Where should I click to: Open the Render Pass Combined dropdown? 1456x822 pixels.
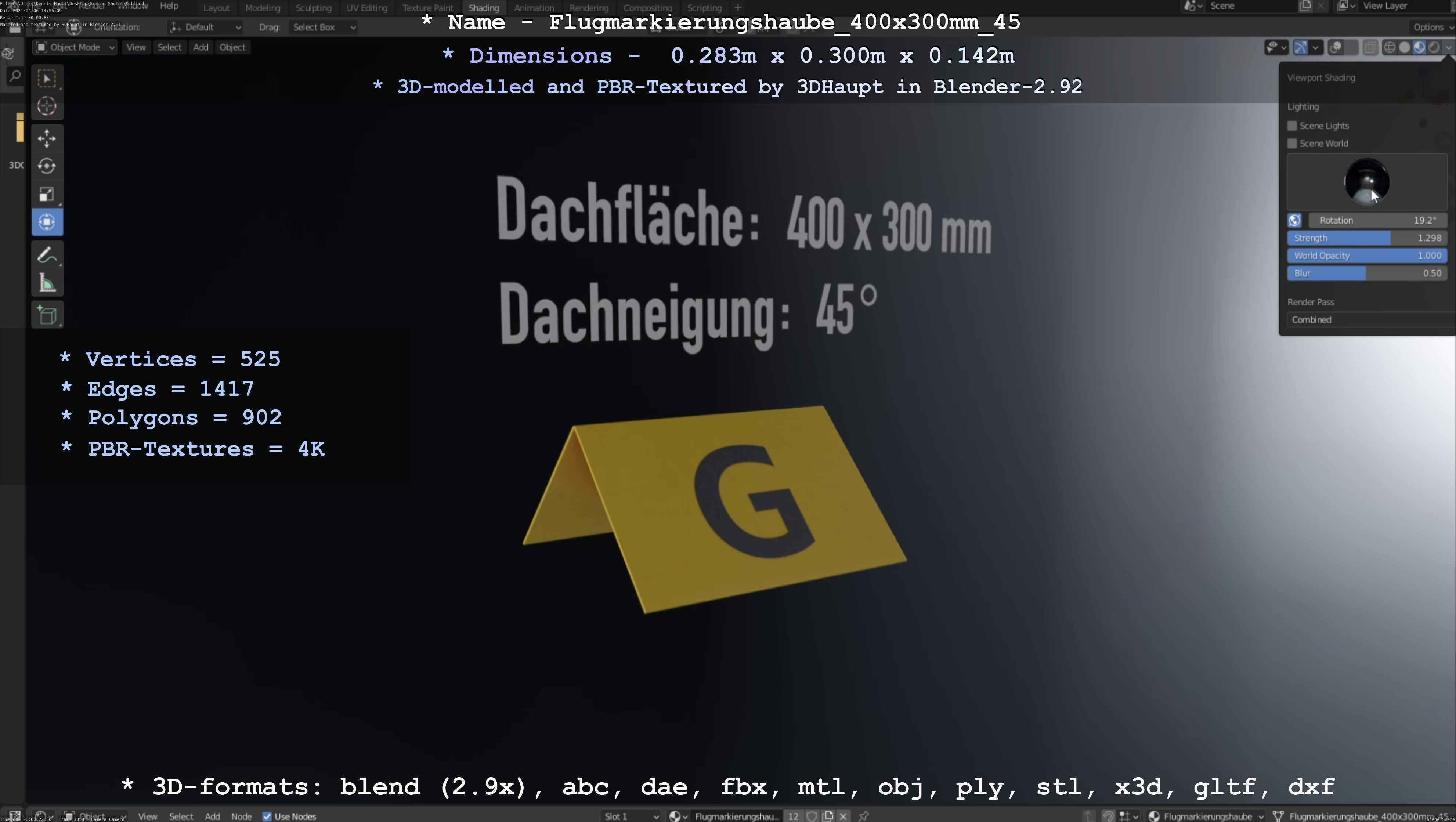coord(1371,320)
